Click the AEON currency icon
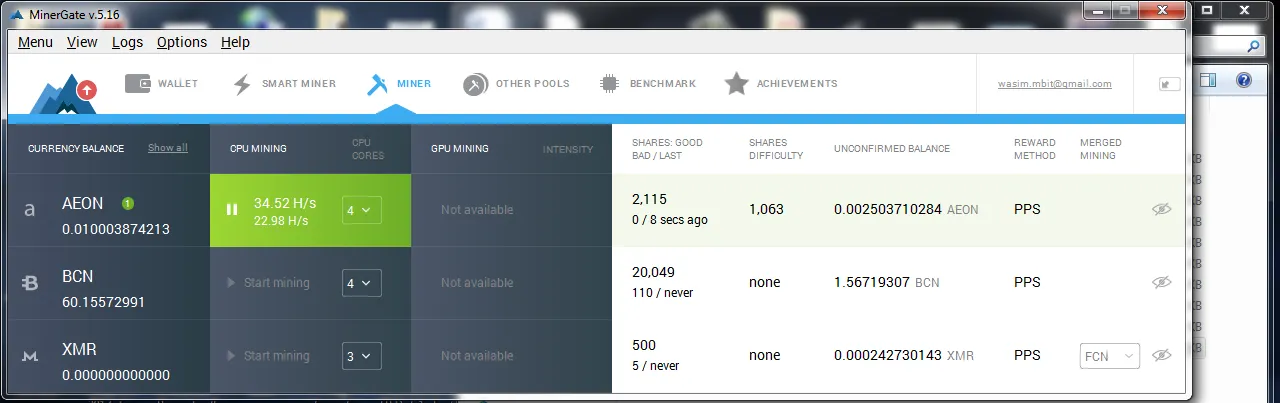 pos(30,211)
